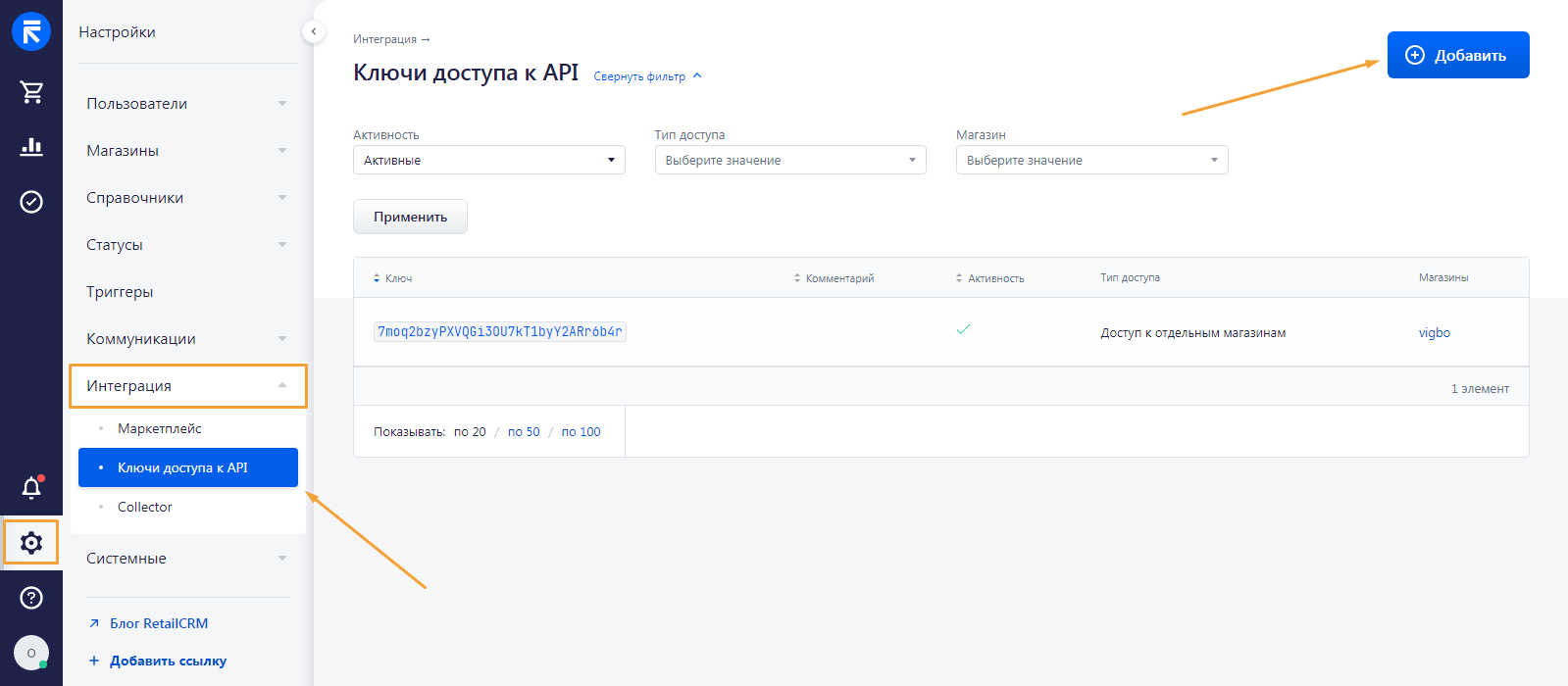
Task: Click the RetailCRM logo icon
Action: [31, 31]
